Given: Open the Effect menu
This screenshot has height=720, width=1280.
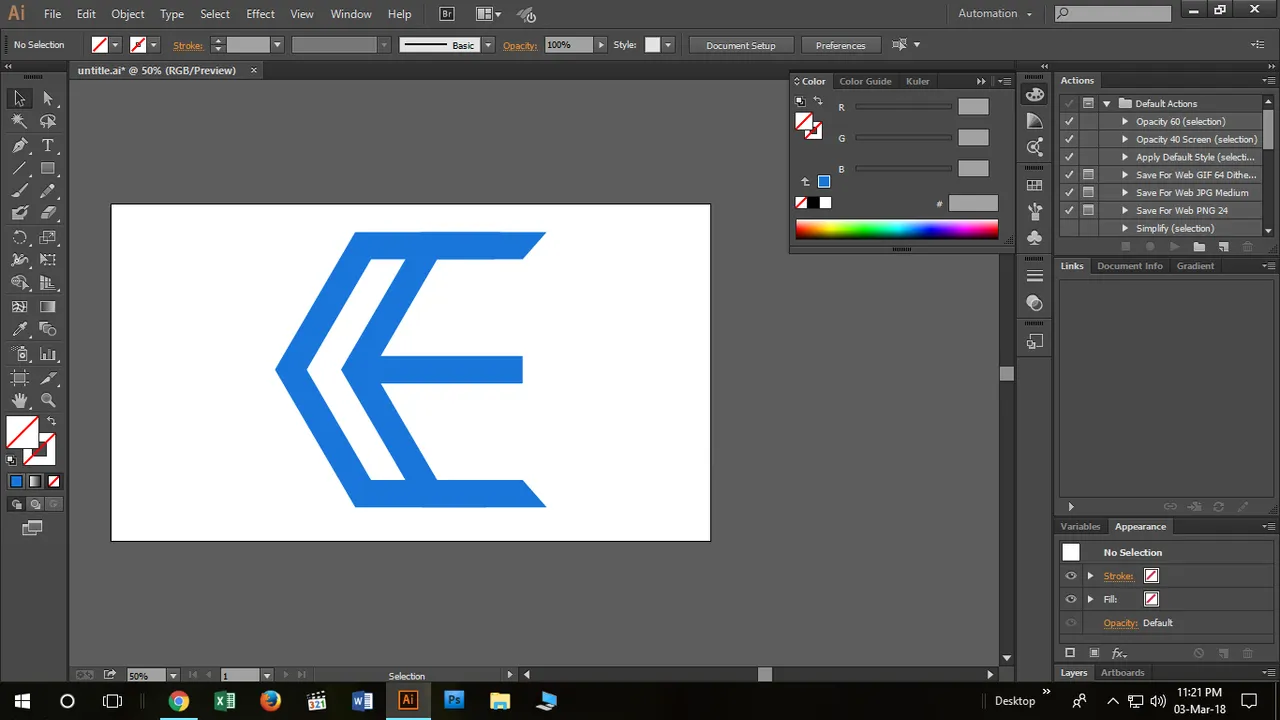Looking at the screenshot, I should (260, 14).
